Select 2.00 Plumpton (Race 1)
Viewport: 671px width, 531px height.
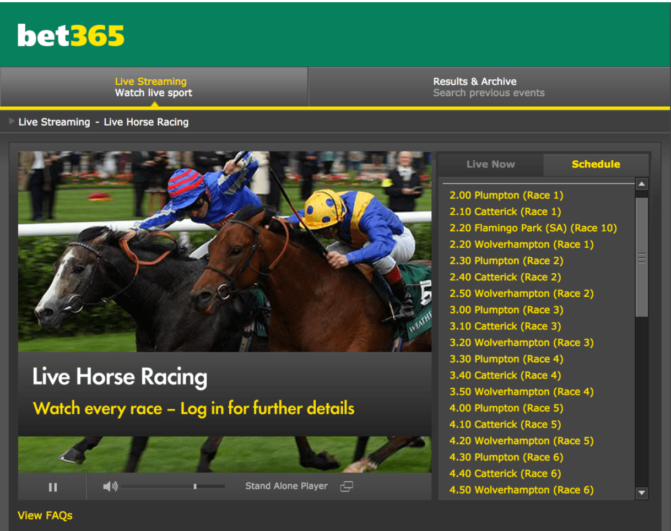pos(506,195)
